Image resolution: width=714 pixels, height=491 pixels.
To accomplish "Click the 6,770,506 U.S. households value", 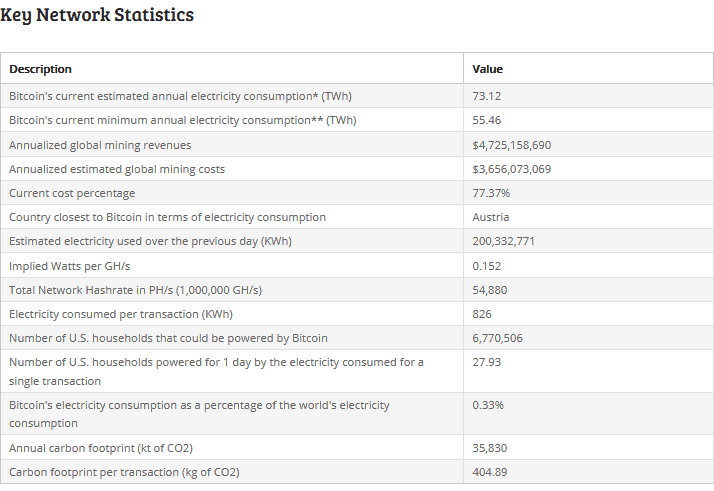I will pyautogui.click(x=497, y=338).
